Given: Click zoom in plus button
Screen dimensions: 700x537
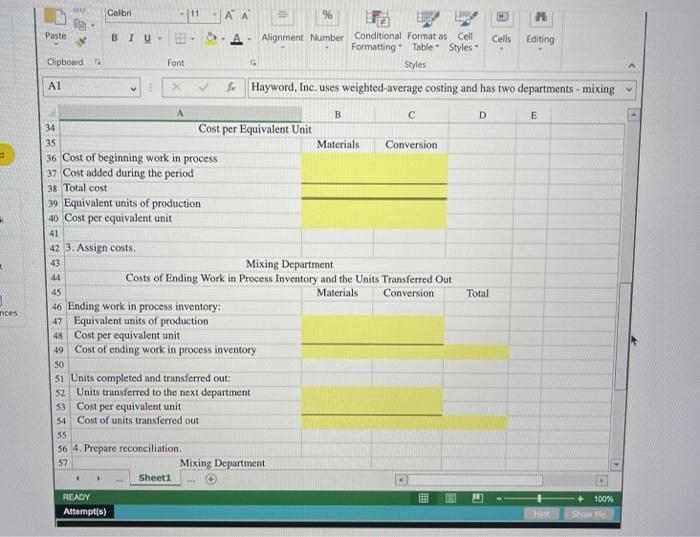Looking at the screenshot, I should tap(580, 499).
